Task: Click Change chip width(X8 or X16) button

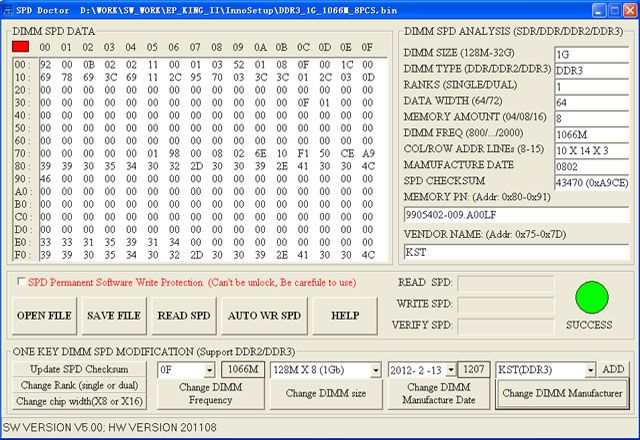Action: point(79,401)
